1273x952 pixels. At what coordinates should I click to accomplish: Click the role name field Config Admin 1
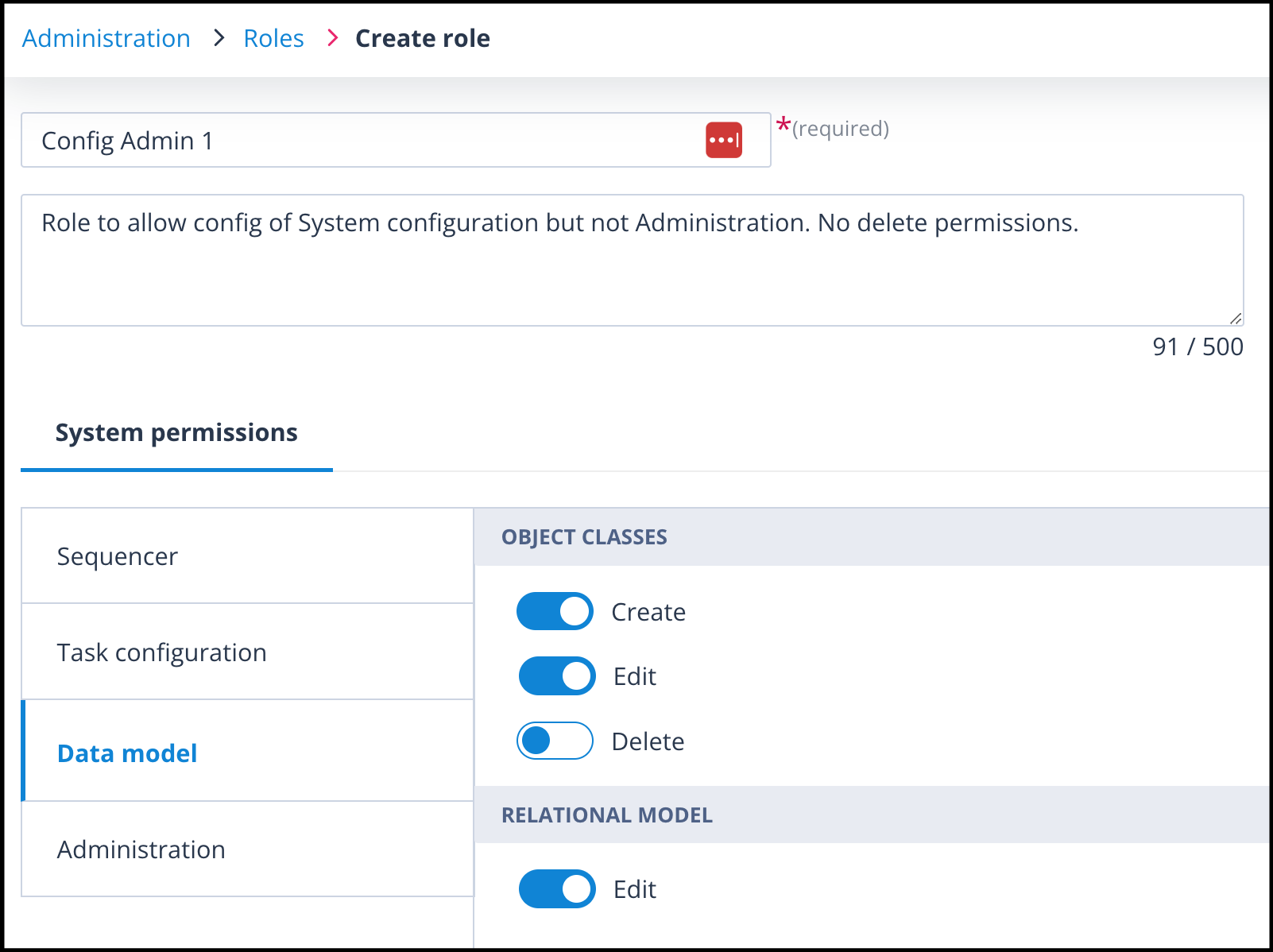tap(396, 141)
